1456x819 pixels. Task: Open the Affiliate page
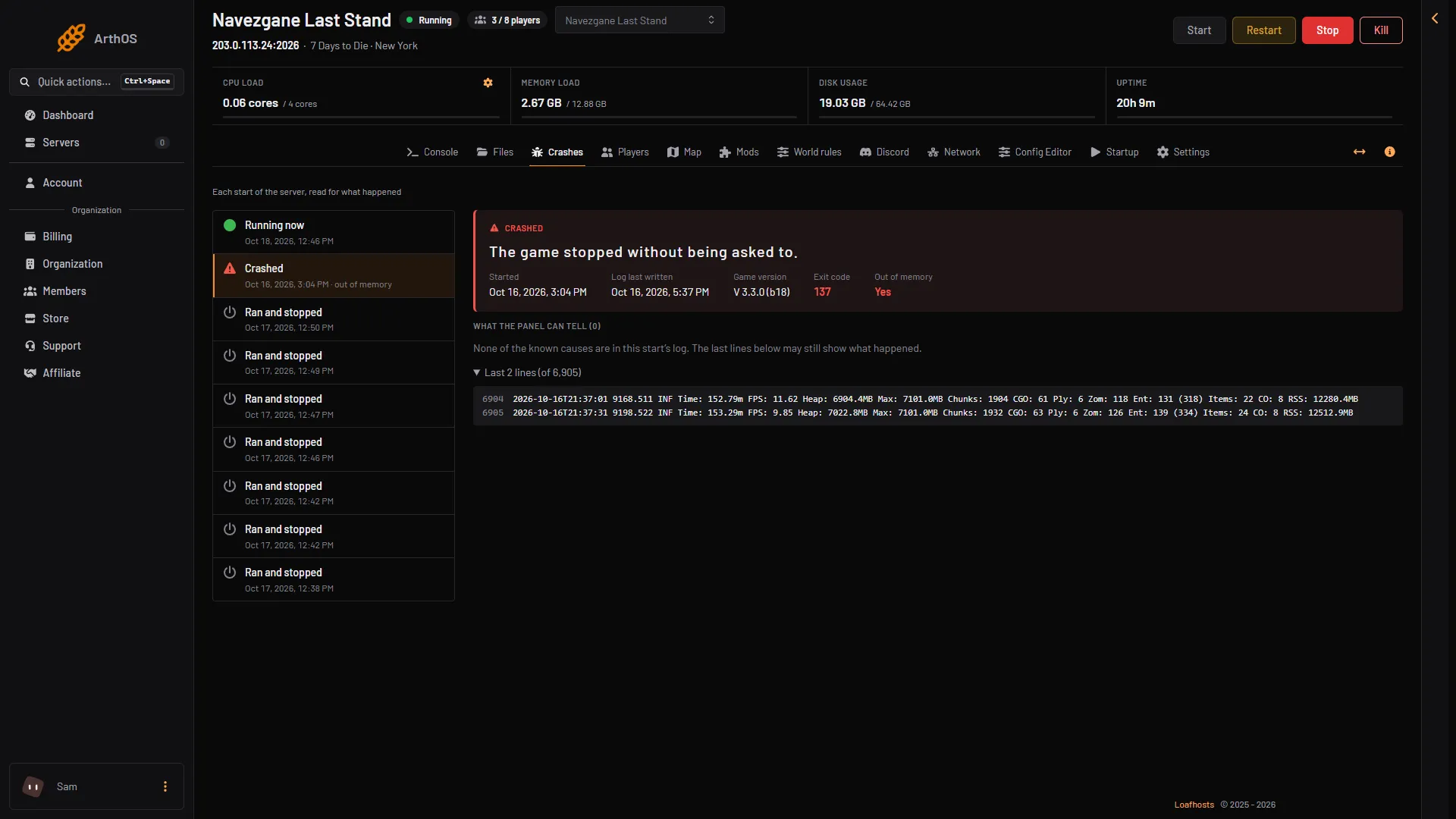tap(96, 373)
